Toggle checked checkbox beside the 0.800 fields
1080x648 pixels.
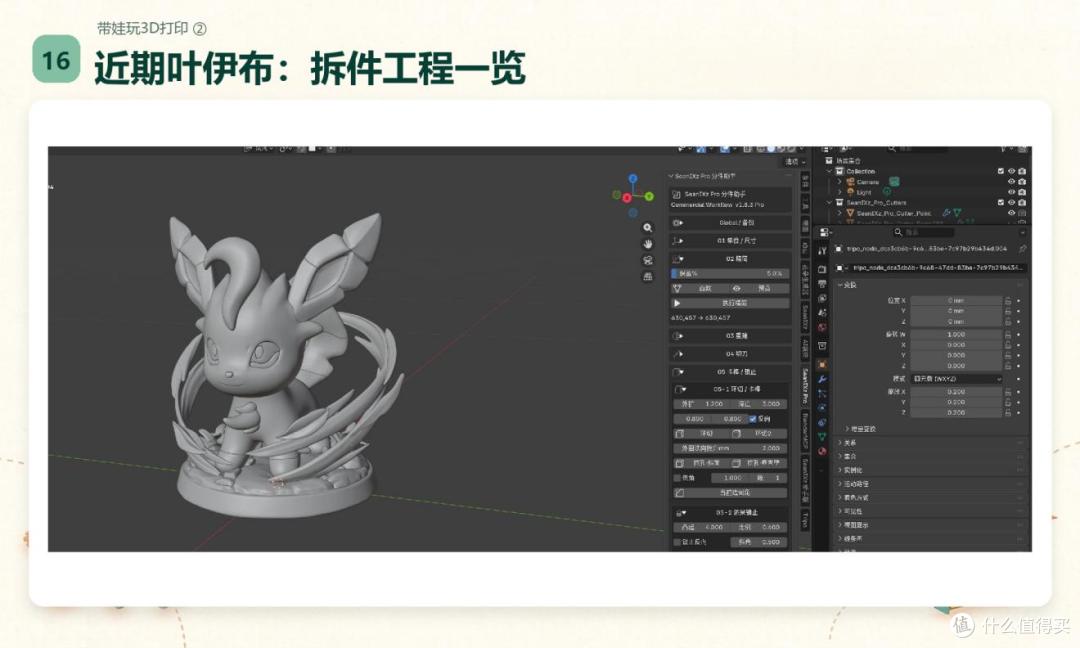752,419
